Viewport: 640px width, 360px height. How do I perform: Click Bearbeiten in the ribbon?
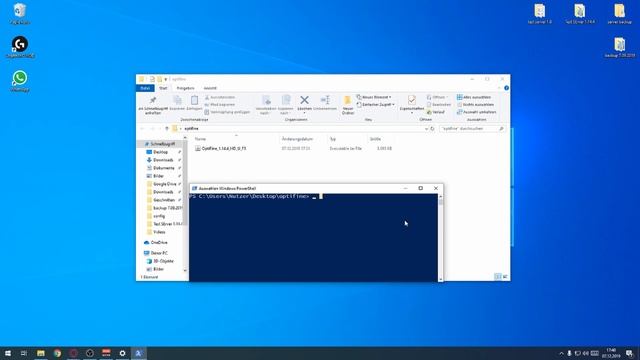point(439,104)
